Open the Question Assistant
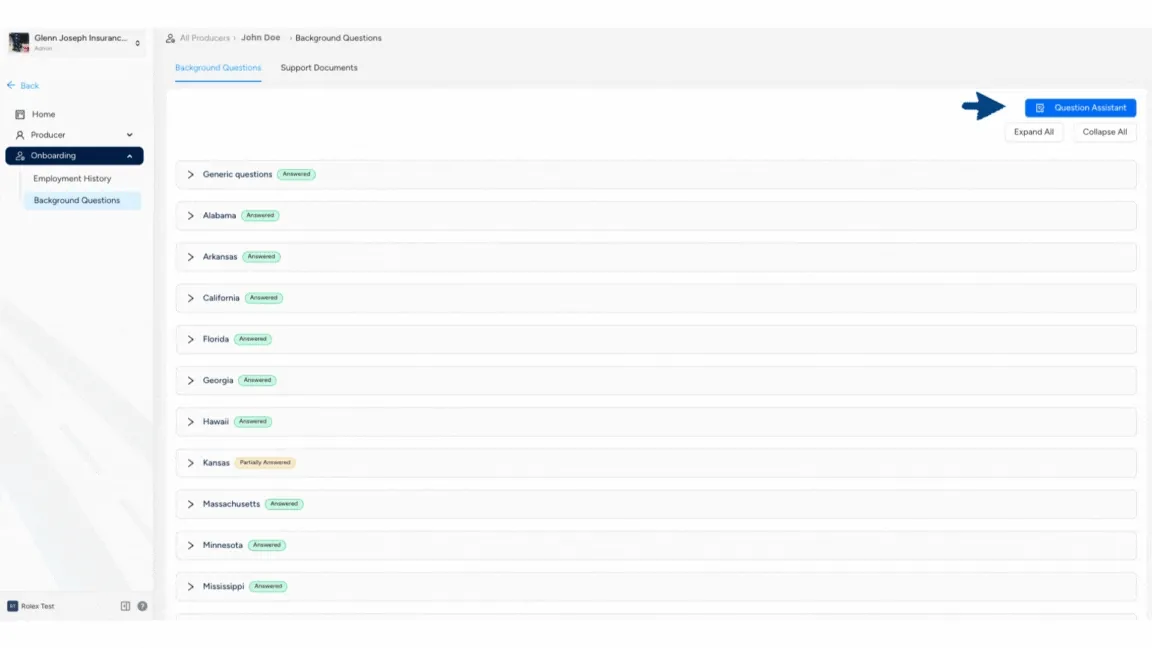The width and height of the screenshot is (1152, 648). [1080, 108]
